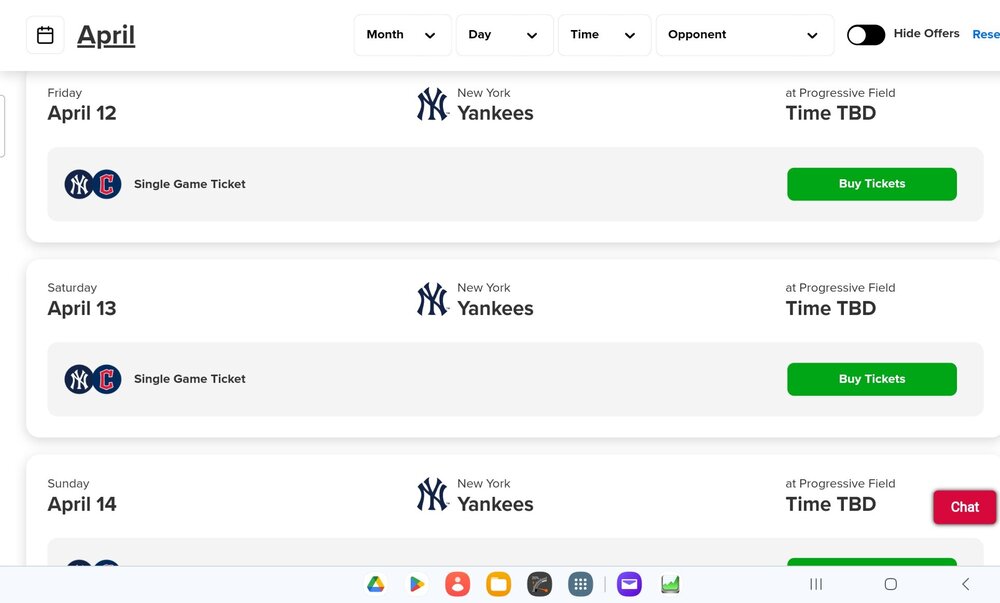1000x603 pixels.
Task: Open the purple mail app in taskbar
Action: tap(629, 584)
